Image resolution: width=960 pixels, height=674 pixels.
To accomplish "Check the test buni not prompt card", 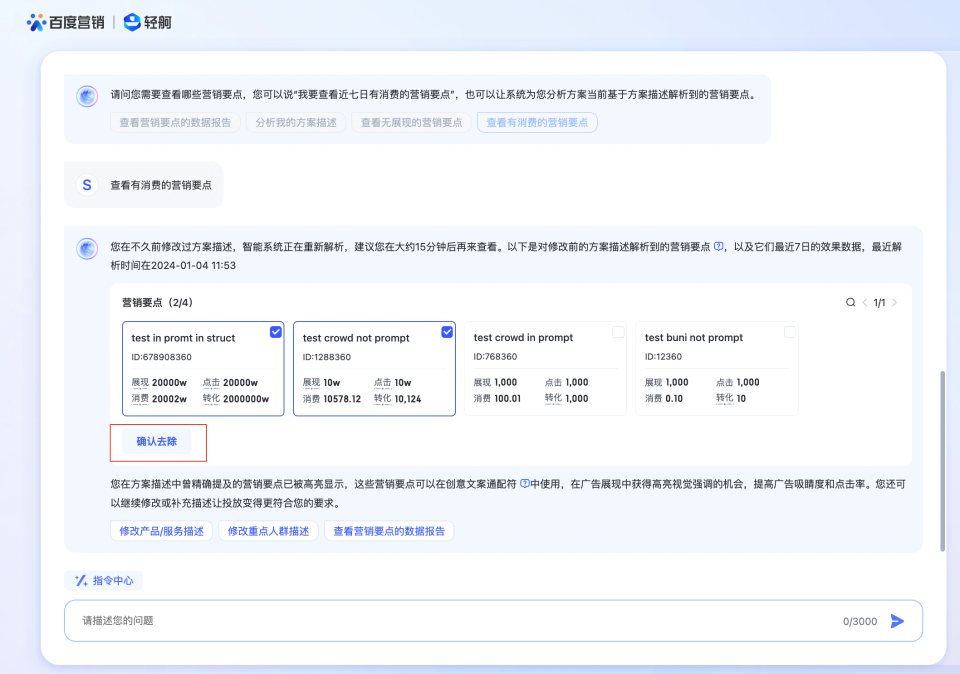I will (789, 331).
